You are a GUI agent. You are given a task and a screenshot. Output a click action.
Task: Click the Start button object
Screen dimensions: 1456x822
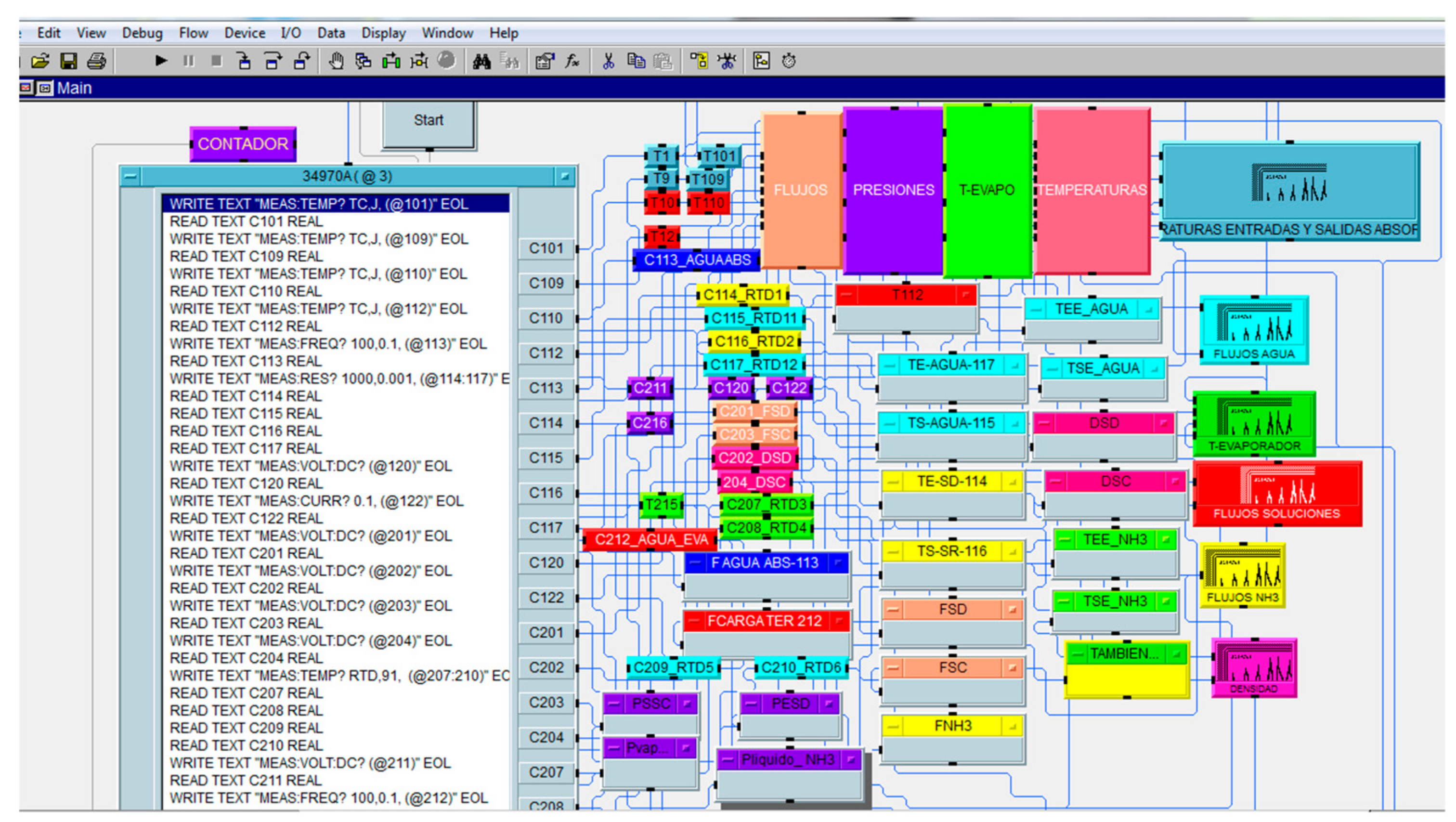[x=429, y=120]
